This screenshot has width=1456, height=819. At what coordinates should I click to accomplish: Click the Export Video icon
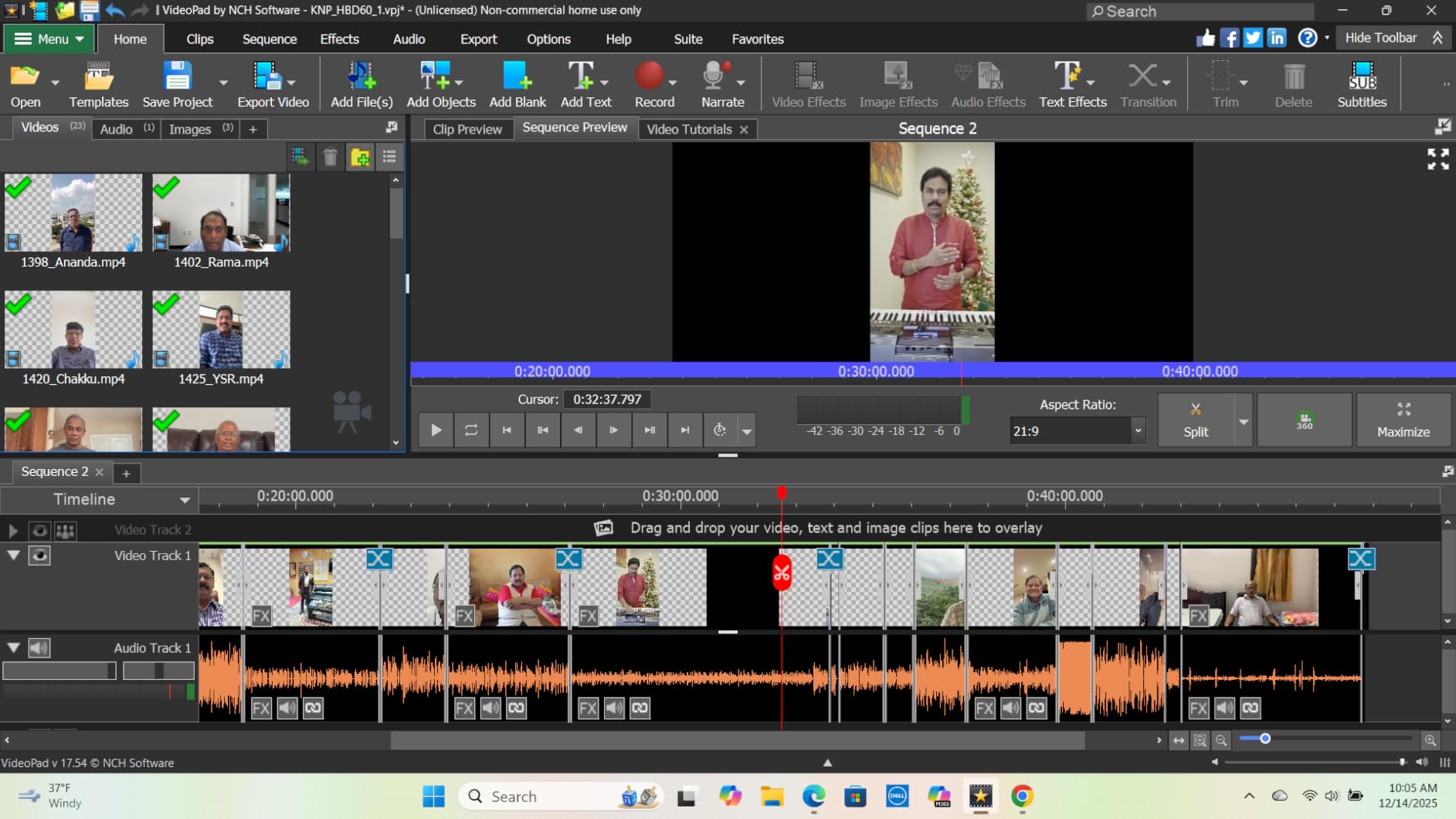(x=273, y=84)
